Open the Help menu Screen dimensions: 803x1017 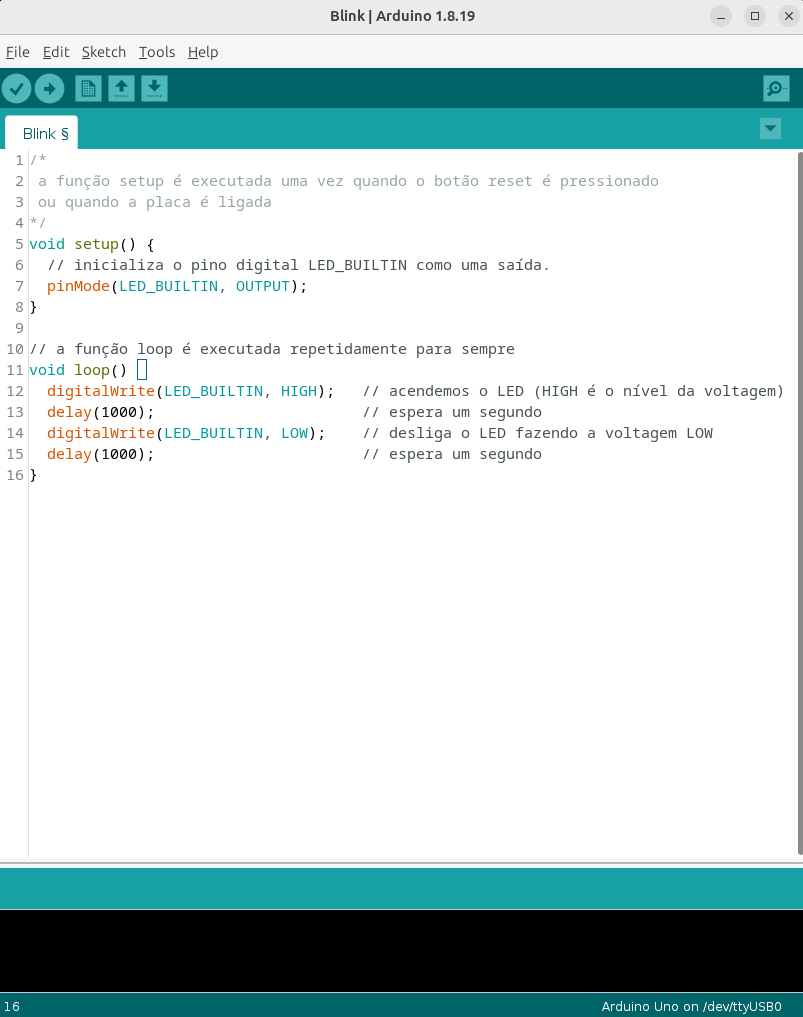pyautogui.click(x=203, y=52)
